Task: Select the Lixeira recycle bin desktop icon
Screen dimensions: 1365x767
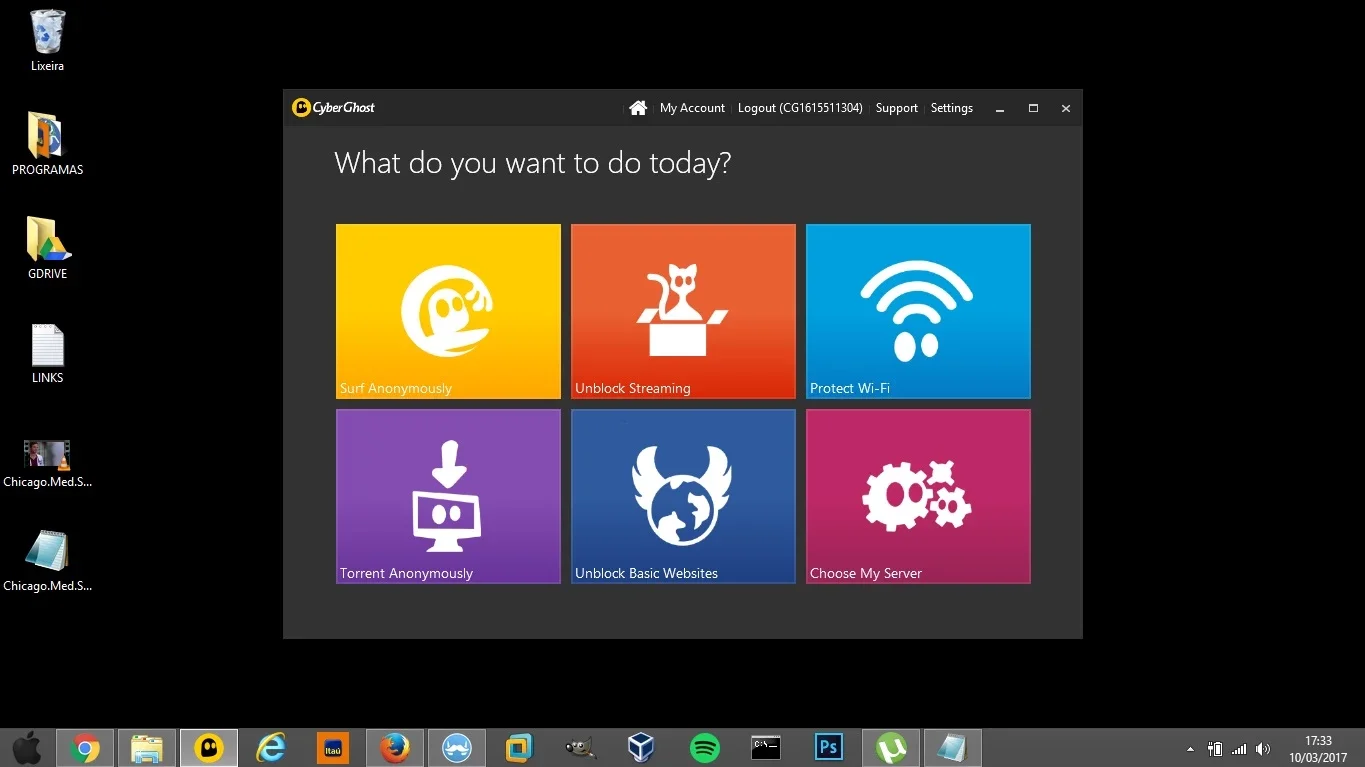Action: click(x=47, y=40)
